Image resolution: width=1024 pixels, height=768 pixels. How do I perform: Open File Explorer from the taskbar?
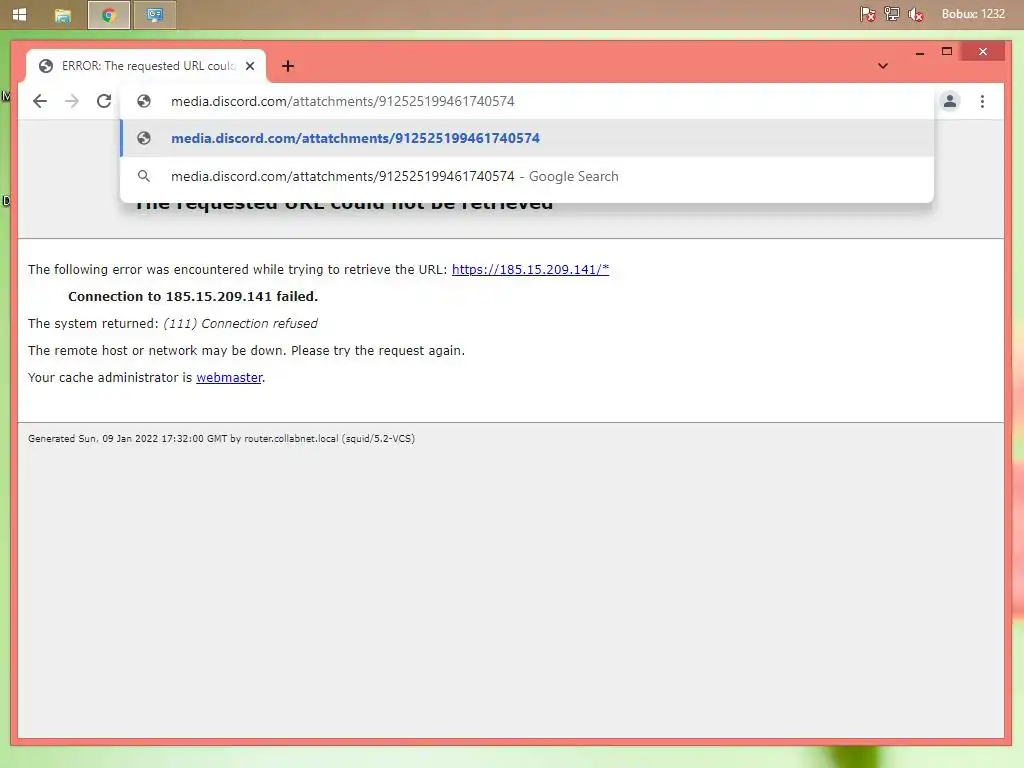(63, 15)
